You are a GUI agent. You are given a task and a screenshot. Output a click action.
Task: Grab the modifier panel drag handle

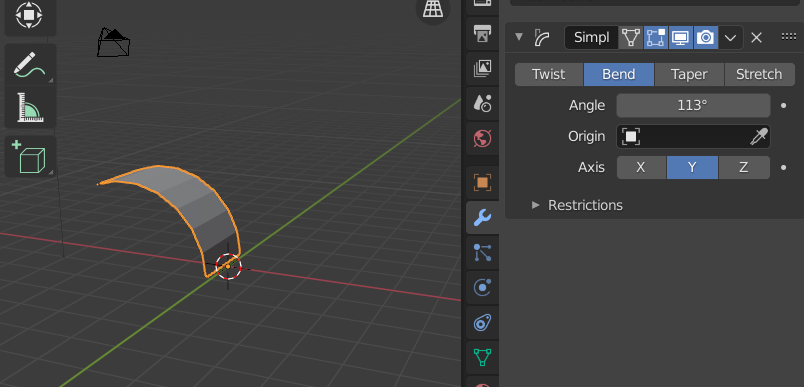pos(788,36)
